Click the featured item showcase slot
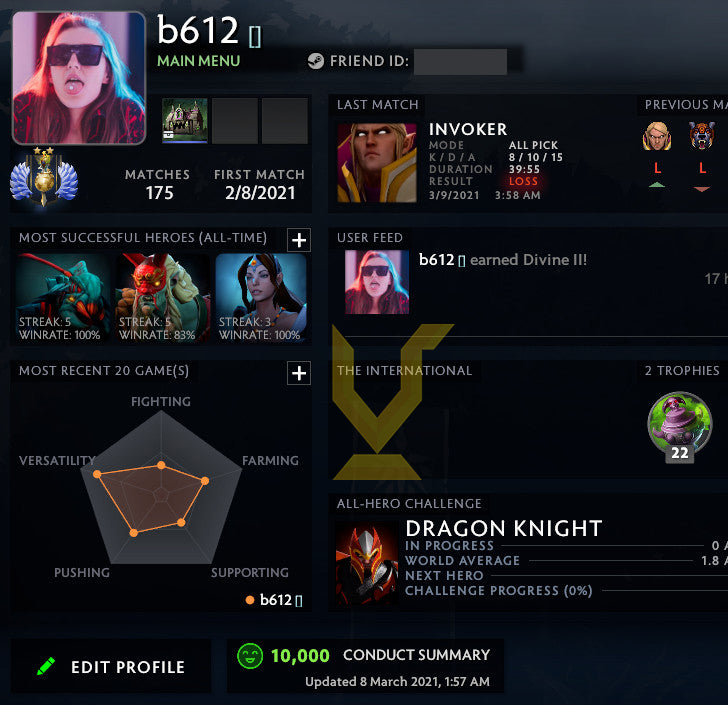728x705 pixels. click(x=185, y=120)
